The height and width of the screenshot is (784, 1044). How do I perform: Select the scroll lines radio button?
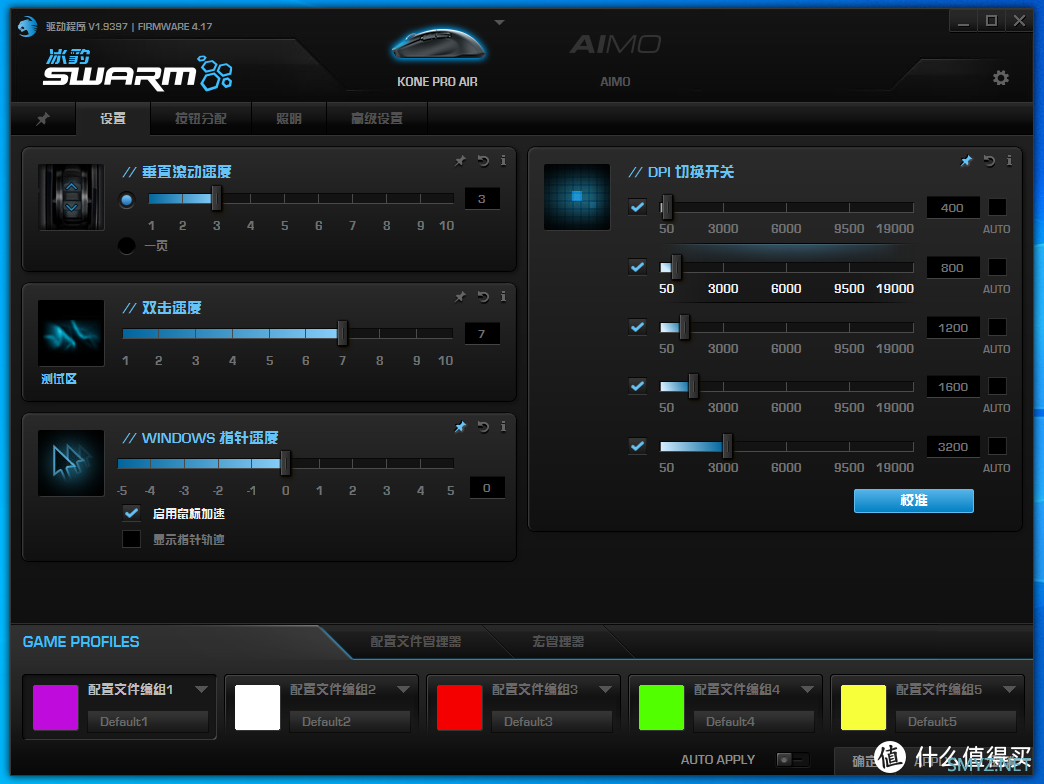coord(127,200)
